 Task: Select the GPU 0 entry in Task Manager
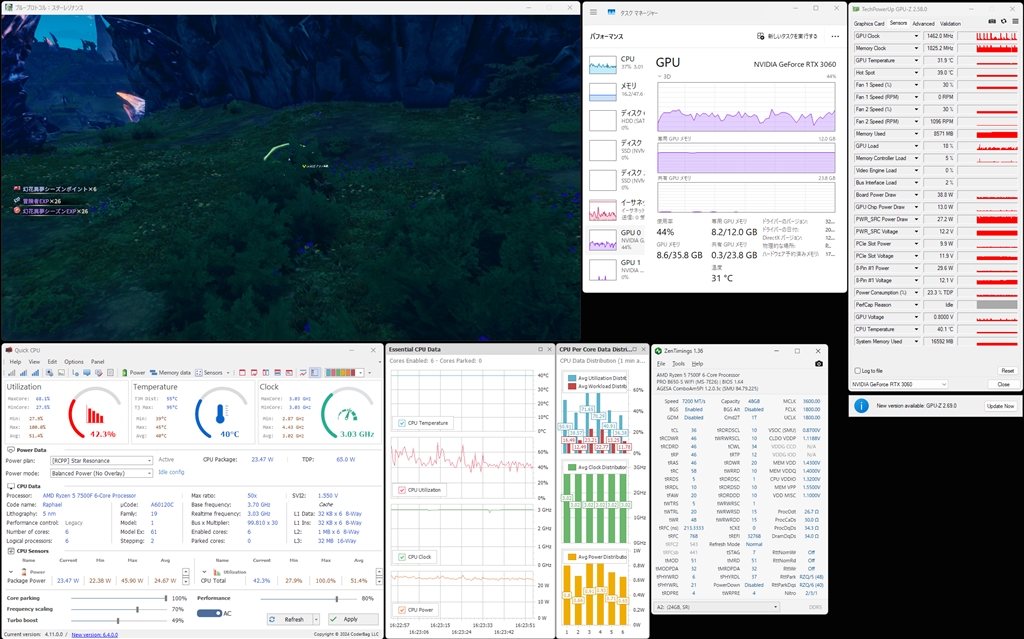point(616,240)
